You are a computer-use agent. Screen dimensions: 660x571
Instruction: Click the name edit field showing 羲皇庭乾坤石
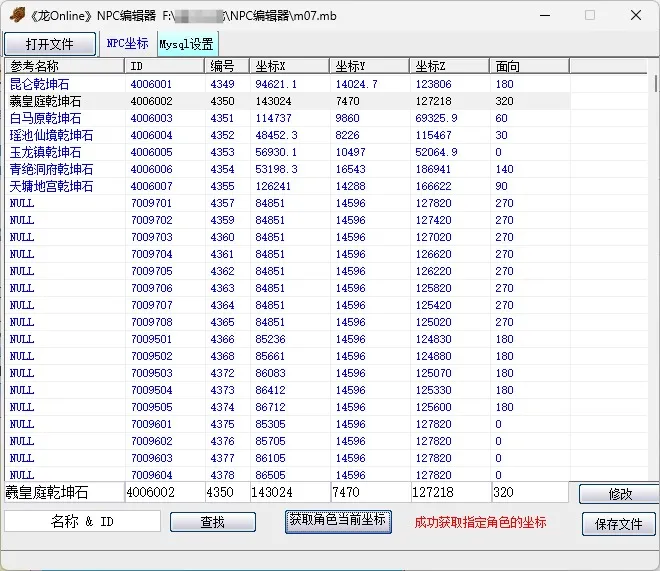tap(64, 493)
